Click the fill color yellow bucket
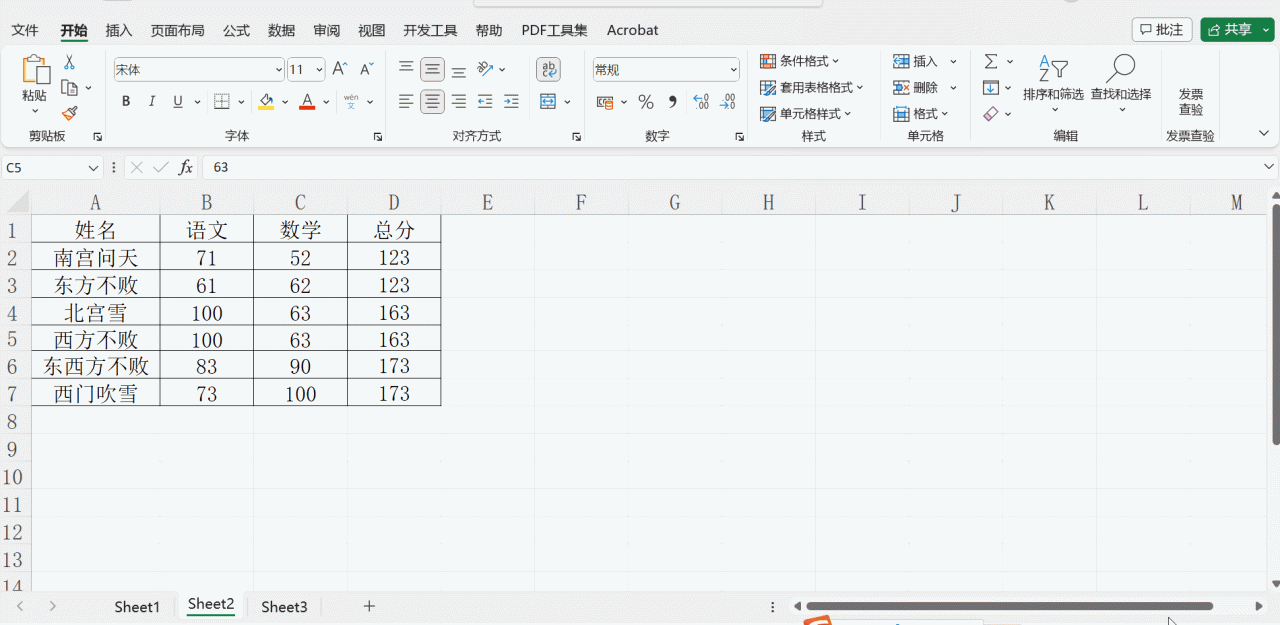This screenshot has height=625, width=1280. [x=266, y=101]
